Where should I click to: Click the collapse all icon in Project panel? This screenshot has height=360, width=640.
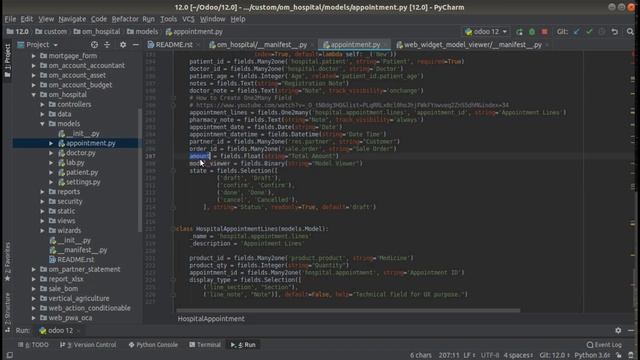[107, 45]
